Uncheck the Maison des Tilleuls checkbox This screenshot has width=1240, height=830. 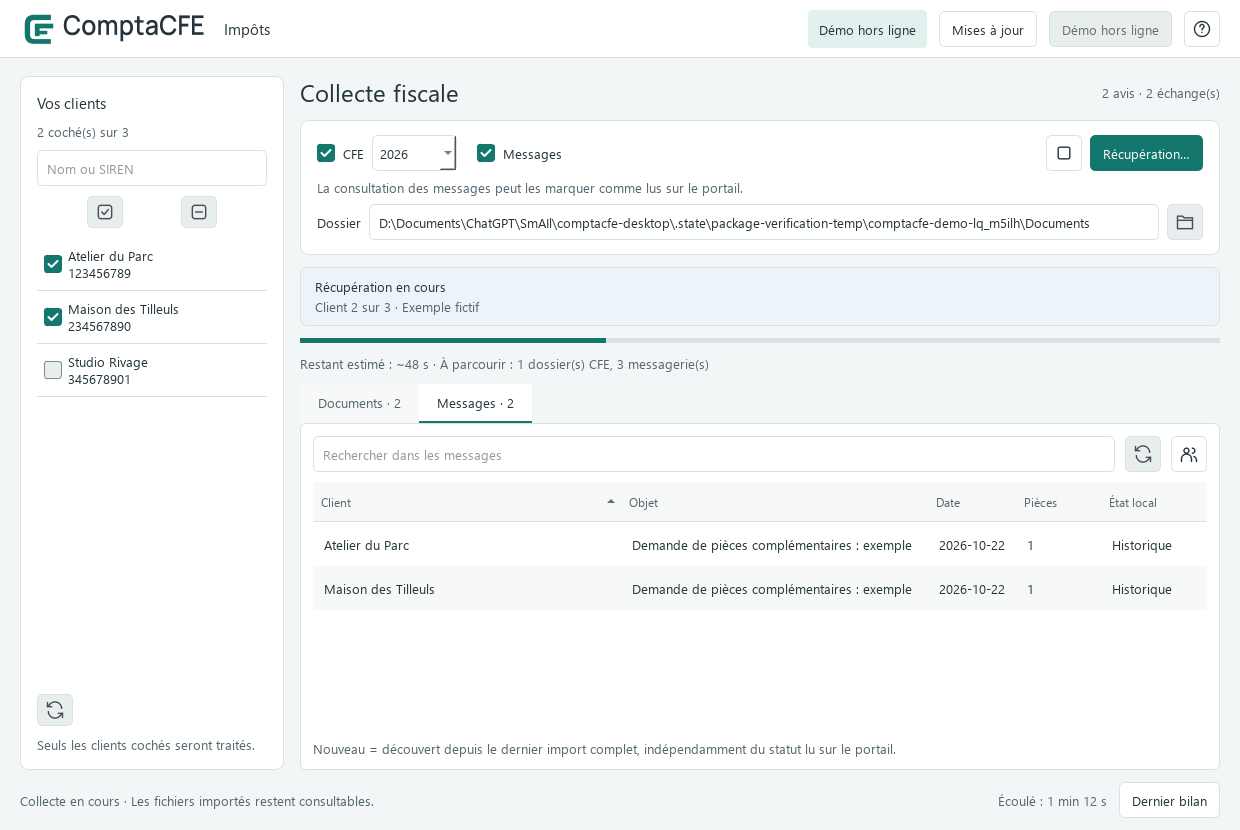point(53,317)
